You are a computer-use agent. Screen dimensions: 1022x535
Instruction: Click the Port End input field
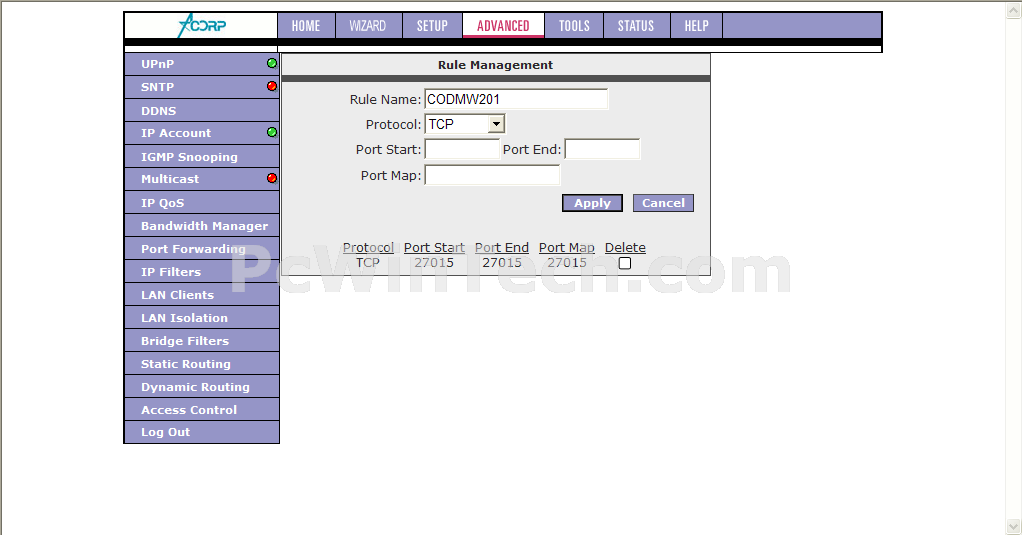[x=602, y=149]
